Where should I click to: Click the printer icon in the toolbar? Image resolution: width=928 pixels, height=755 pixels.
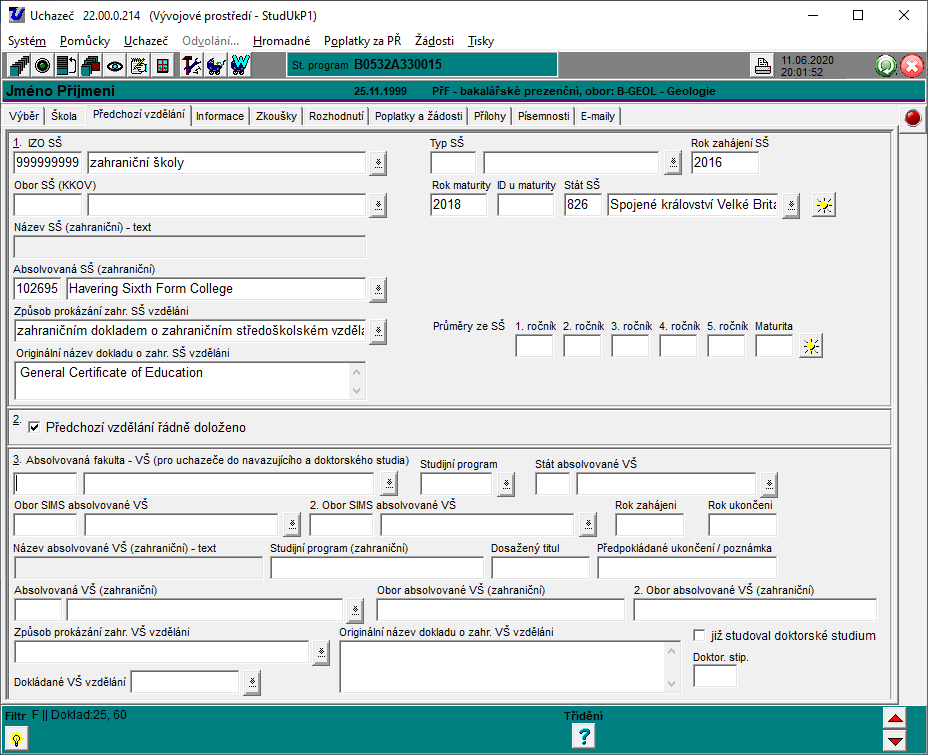coord(762,66)
